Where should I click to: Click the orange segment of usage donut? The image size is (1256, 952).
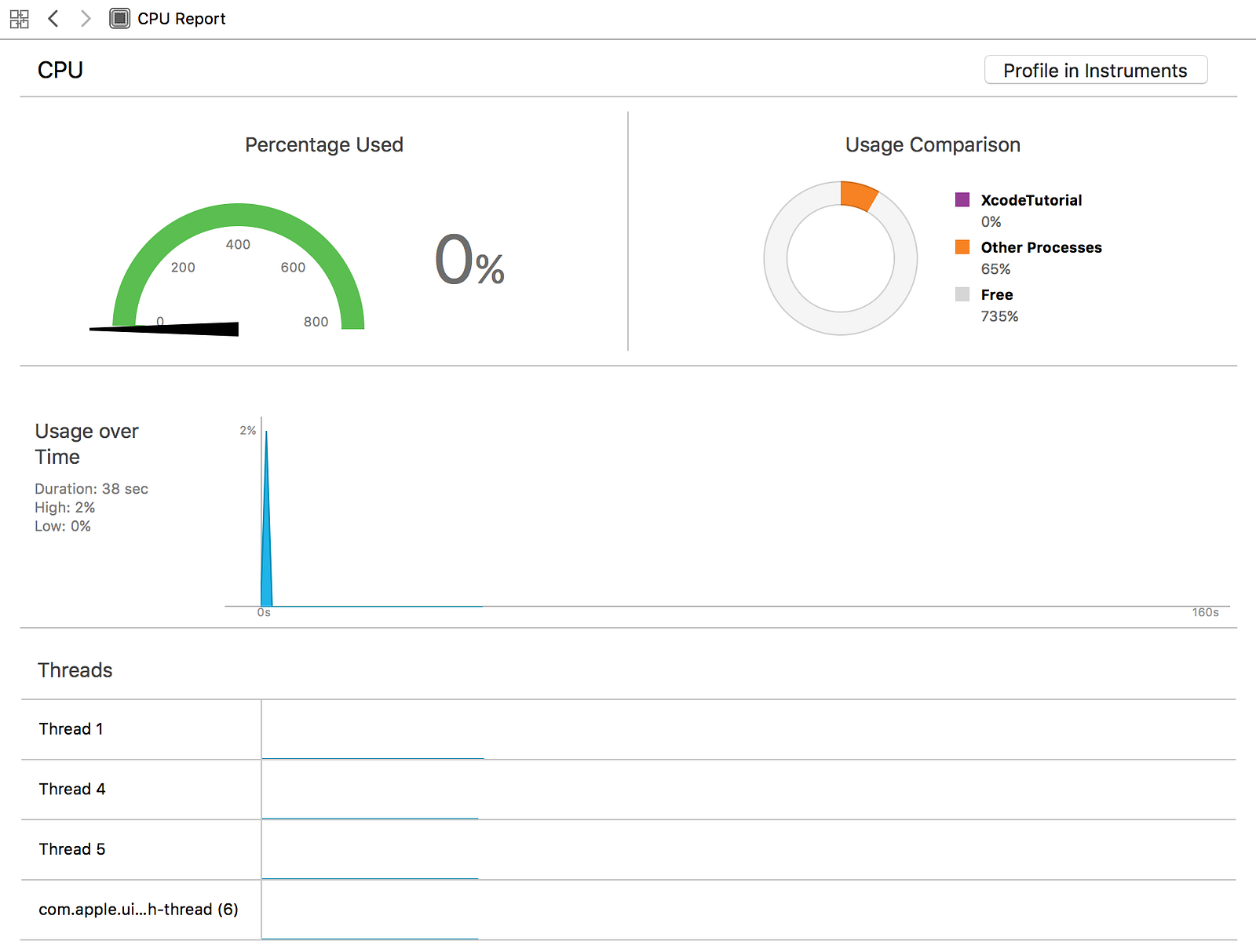pos(858,196)
